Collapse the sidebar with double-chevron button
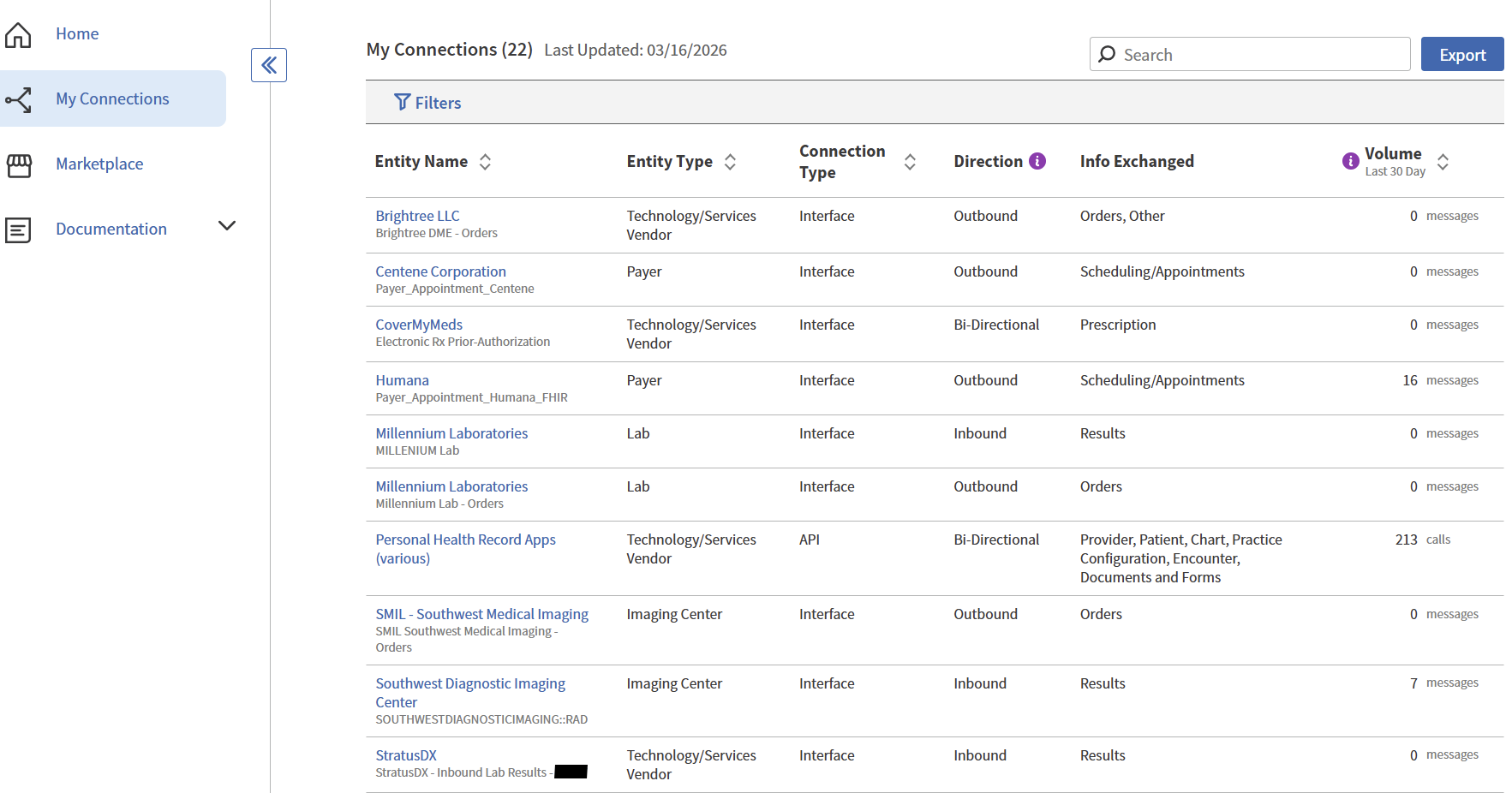Image resolution: width=1512 pixels, height=793 pixels. [269, 65]
